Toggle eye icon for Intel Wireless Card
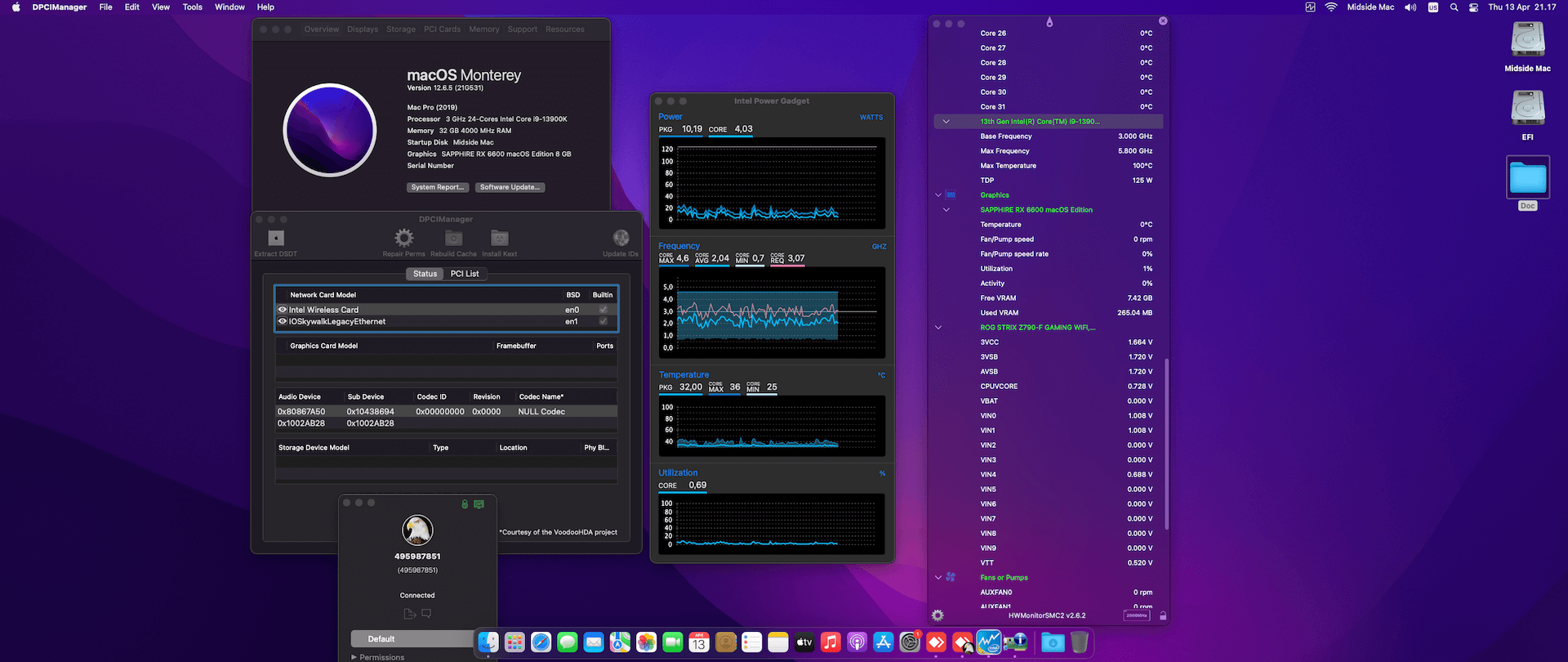The height and width of the screenshot is (662, 1568). 283,310
